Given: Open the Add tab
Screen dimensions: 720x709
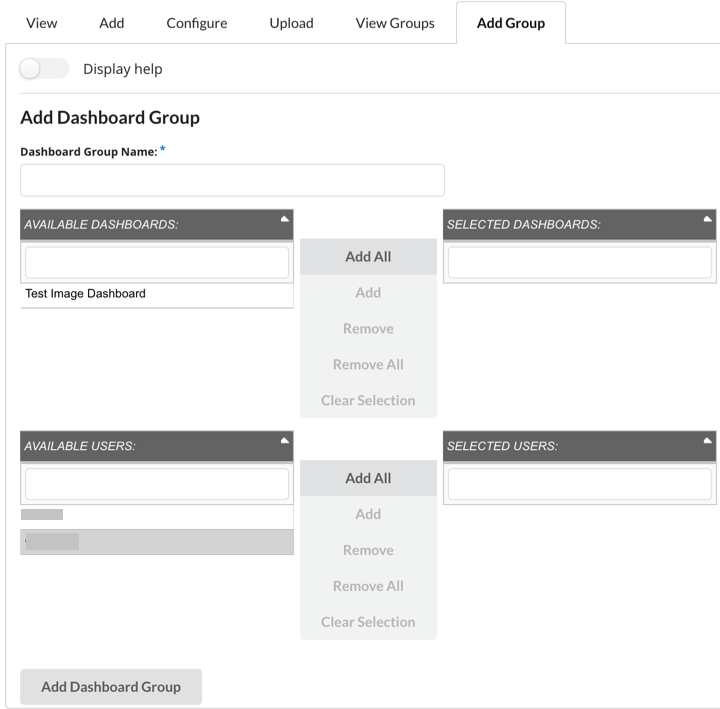Looking at the screenshot, I should coord(112,23).
